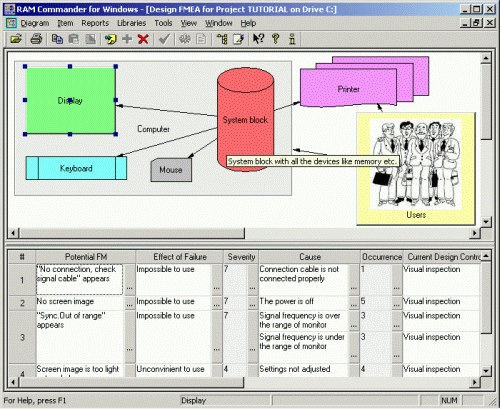Click the Cause column header

tap(310, 257)
